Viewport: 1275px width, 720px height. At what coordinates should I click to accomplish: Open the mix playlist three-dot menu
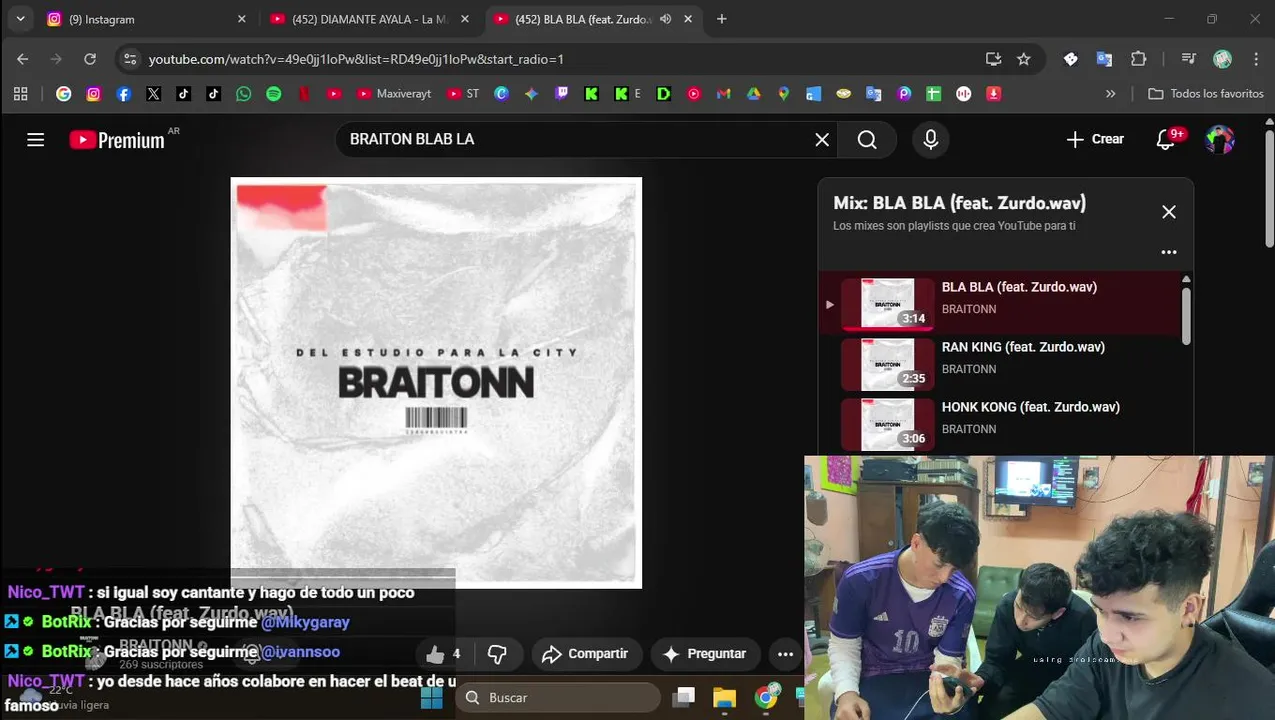coord(1169,252)
